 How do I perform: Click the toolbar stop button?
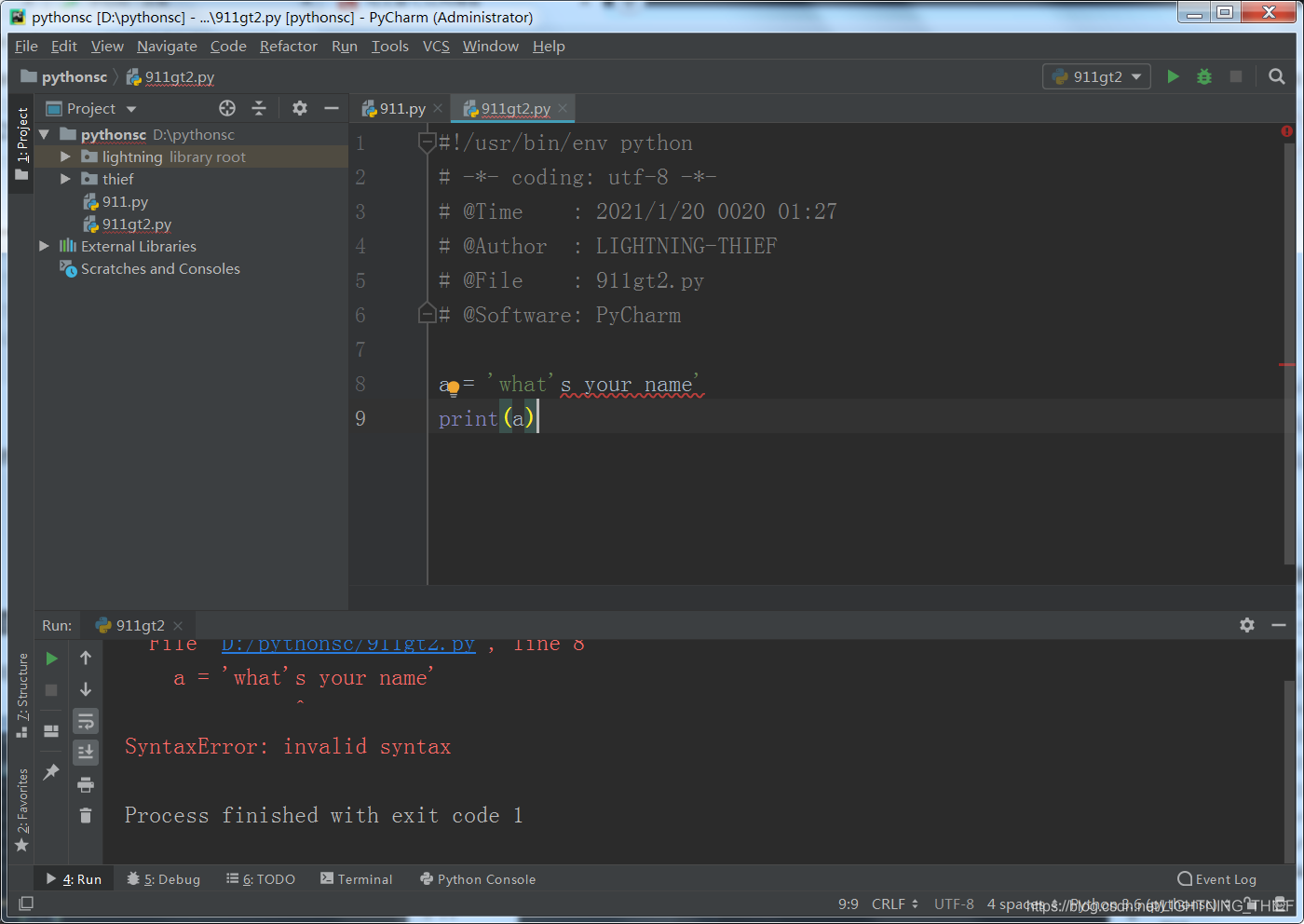(x=1236, y=76)
